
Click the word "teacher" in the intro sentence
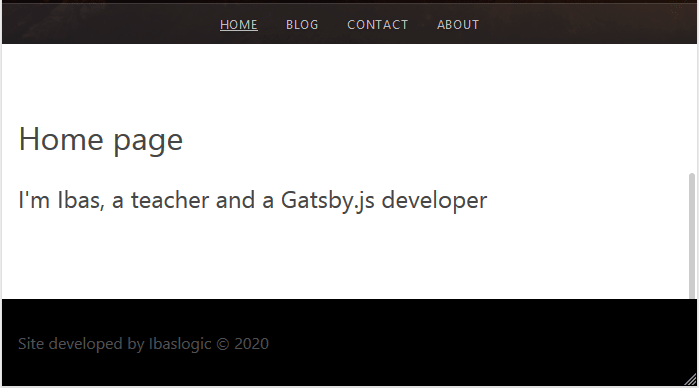pyautogui.click(x=169, y=200)
